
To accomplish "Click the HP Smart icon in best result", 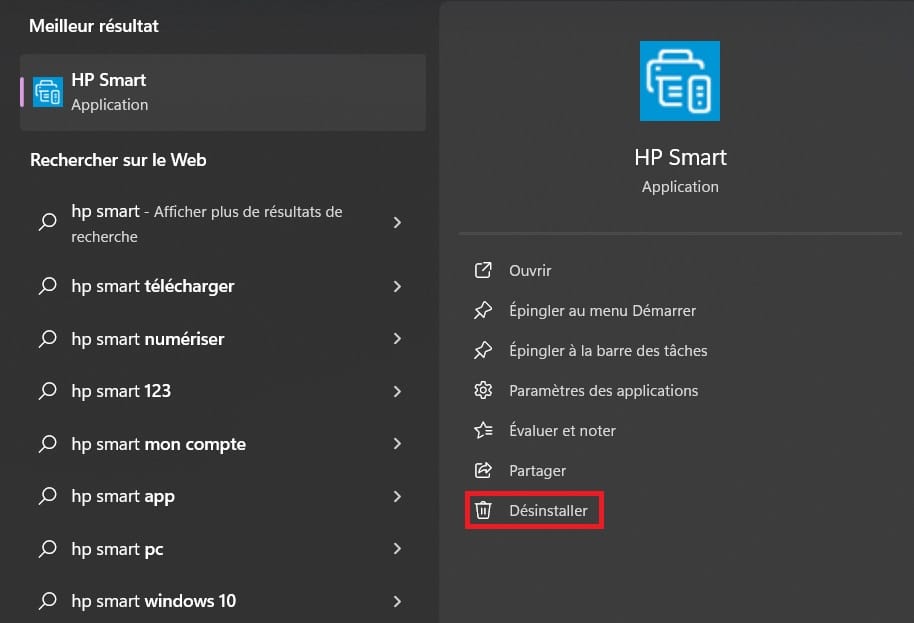I will [x=48, y=92].
